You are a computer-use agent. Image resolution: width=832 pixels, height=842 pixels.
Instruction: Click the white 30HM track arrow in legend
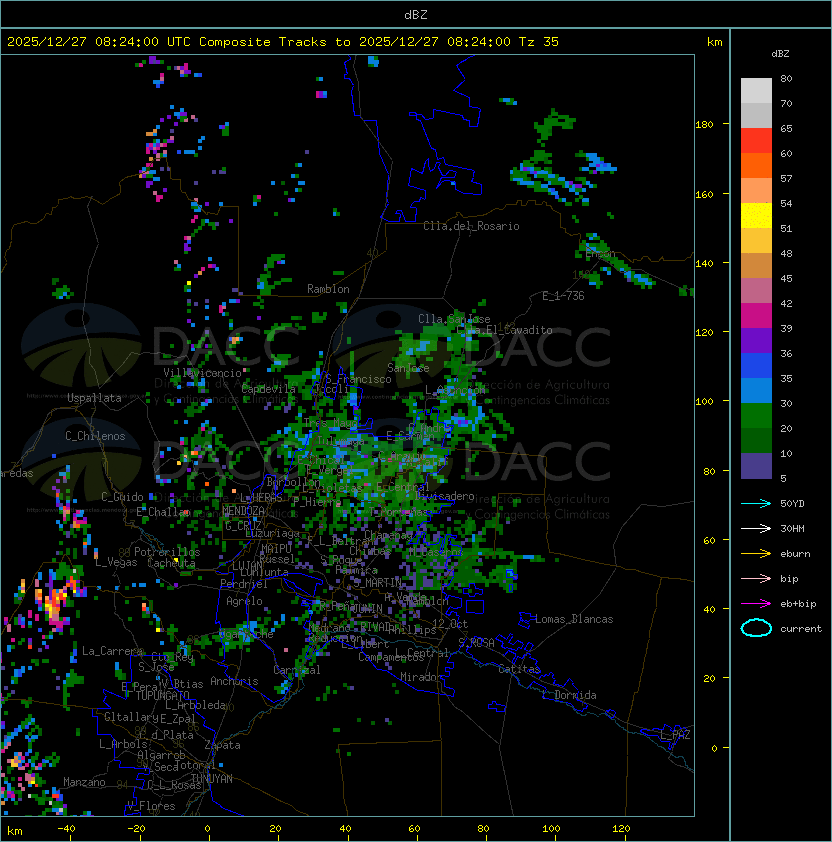coord(756,529)
